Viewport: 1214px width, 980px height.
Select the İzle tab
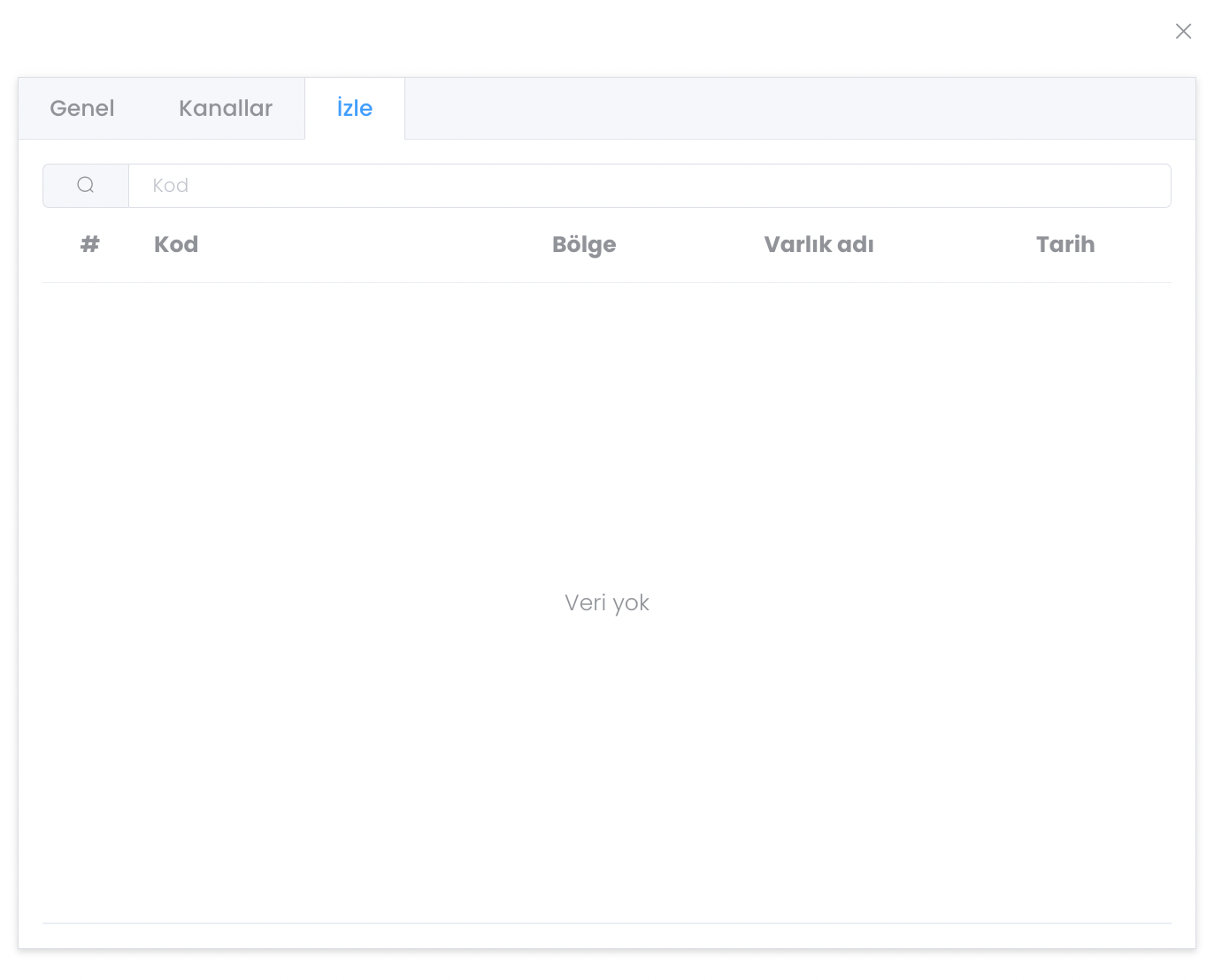point(355,109)
